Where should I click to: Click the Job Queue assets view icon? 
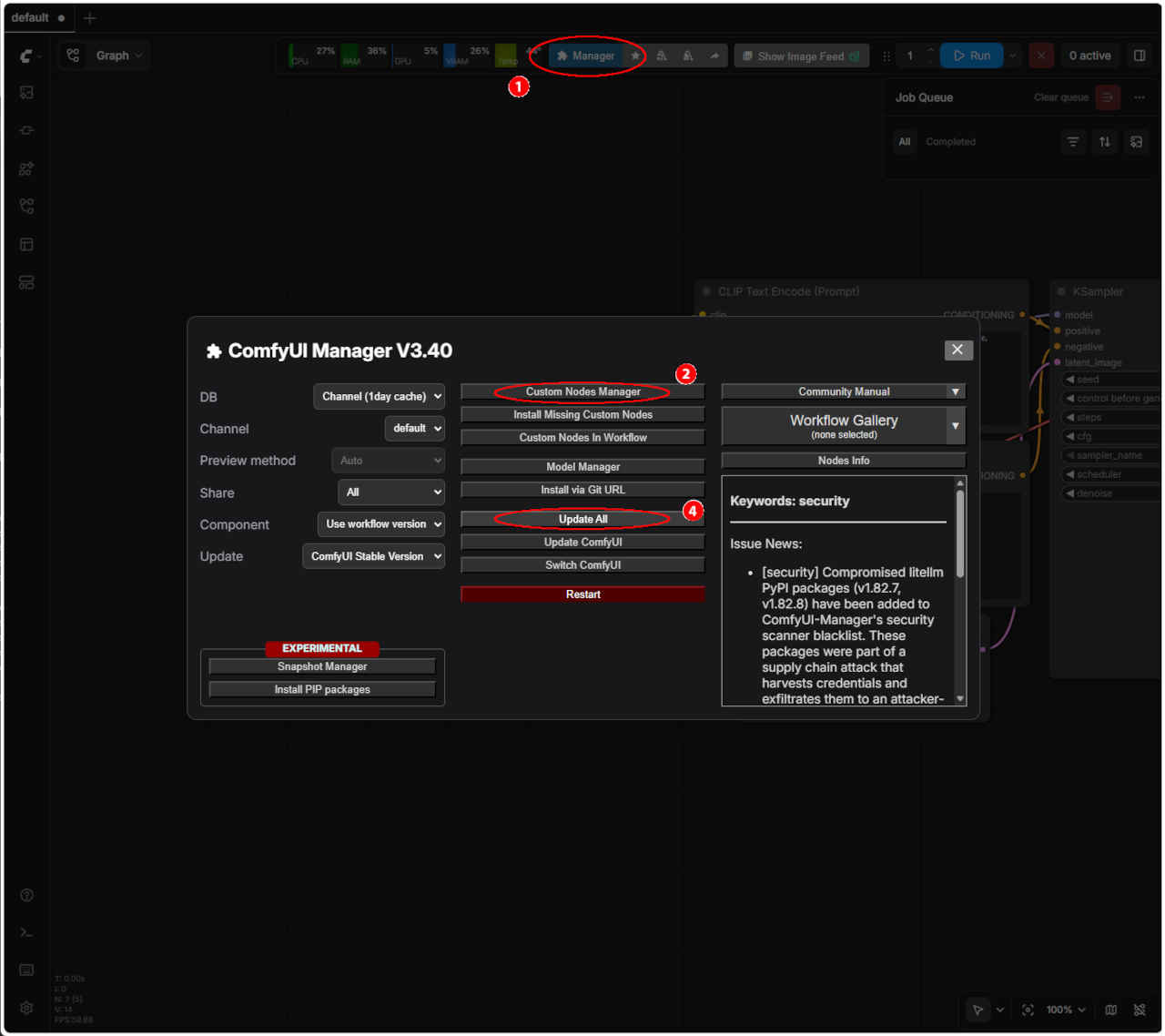click(1136, 142)
